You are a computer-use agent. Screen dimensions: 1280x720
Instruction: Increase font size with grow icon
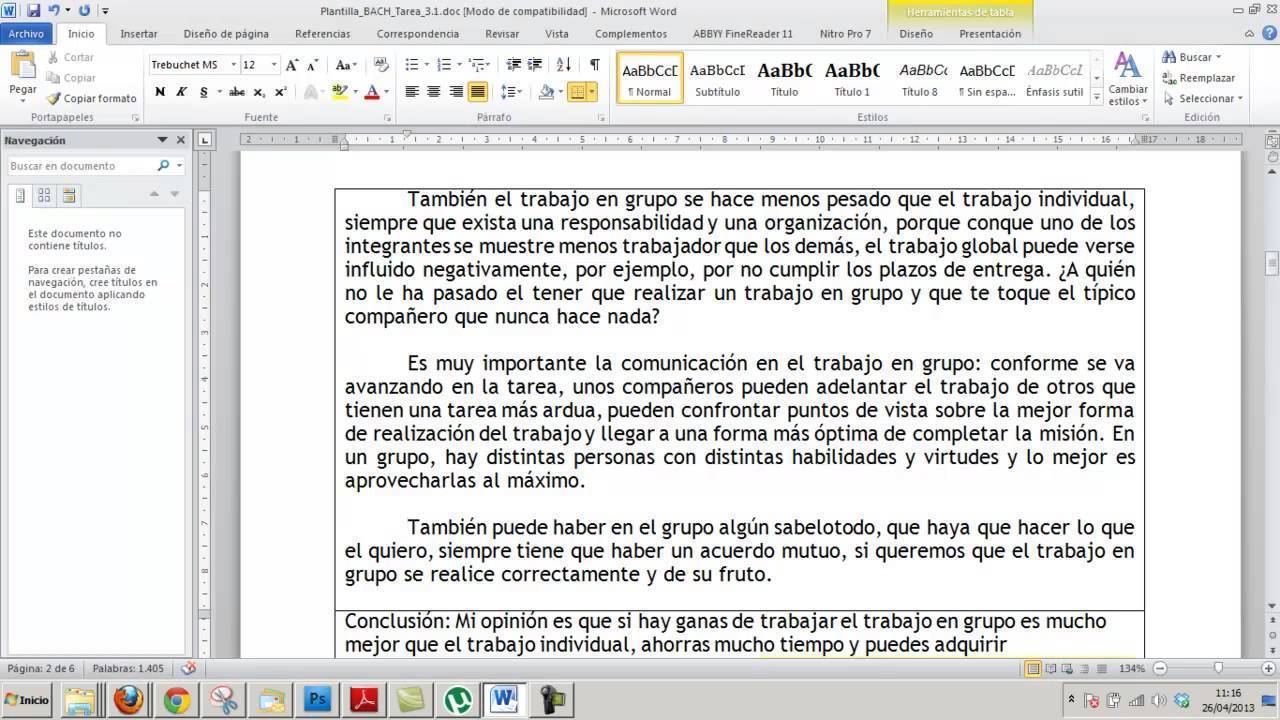(x=292, y=65)
